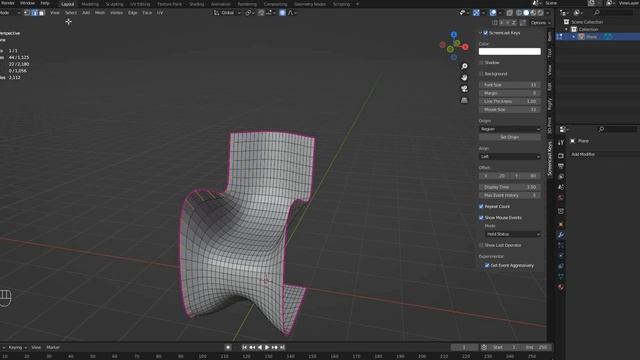The height and width of the screenshot is (360, 640).
Task: Open the Modifiers wrench tab icon
Action: pyautogui.click(x=561, y=235)
